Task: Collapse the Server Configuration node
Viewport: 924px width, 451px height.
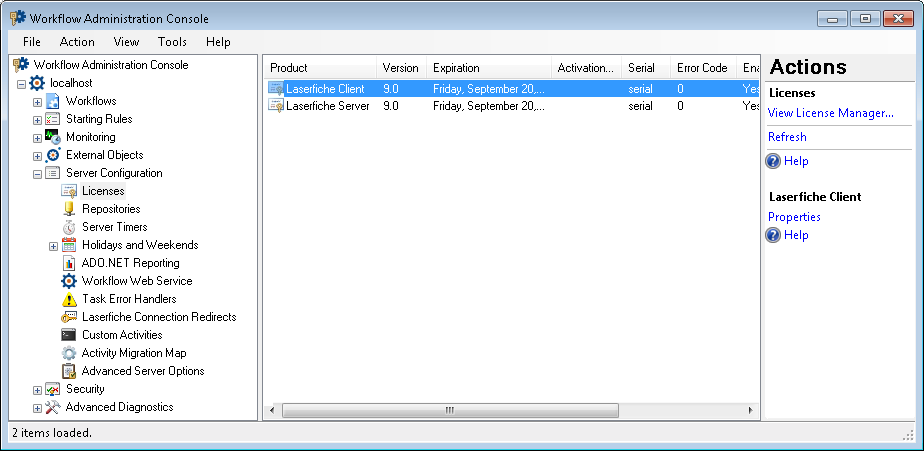Action: click(x=37, y=174)
